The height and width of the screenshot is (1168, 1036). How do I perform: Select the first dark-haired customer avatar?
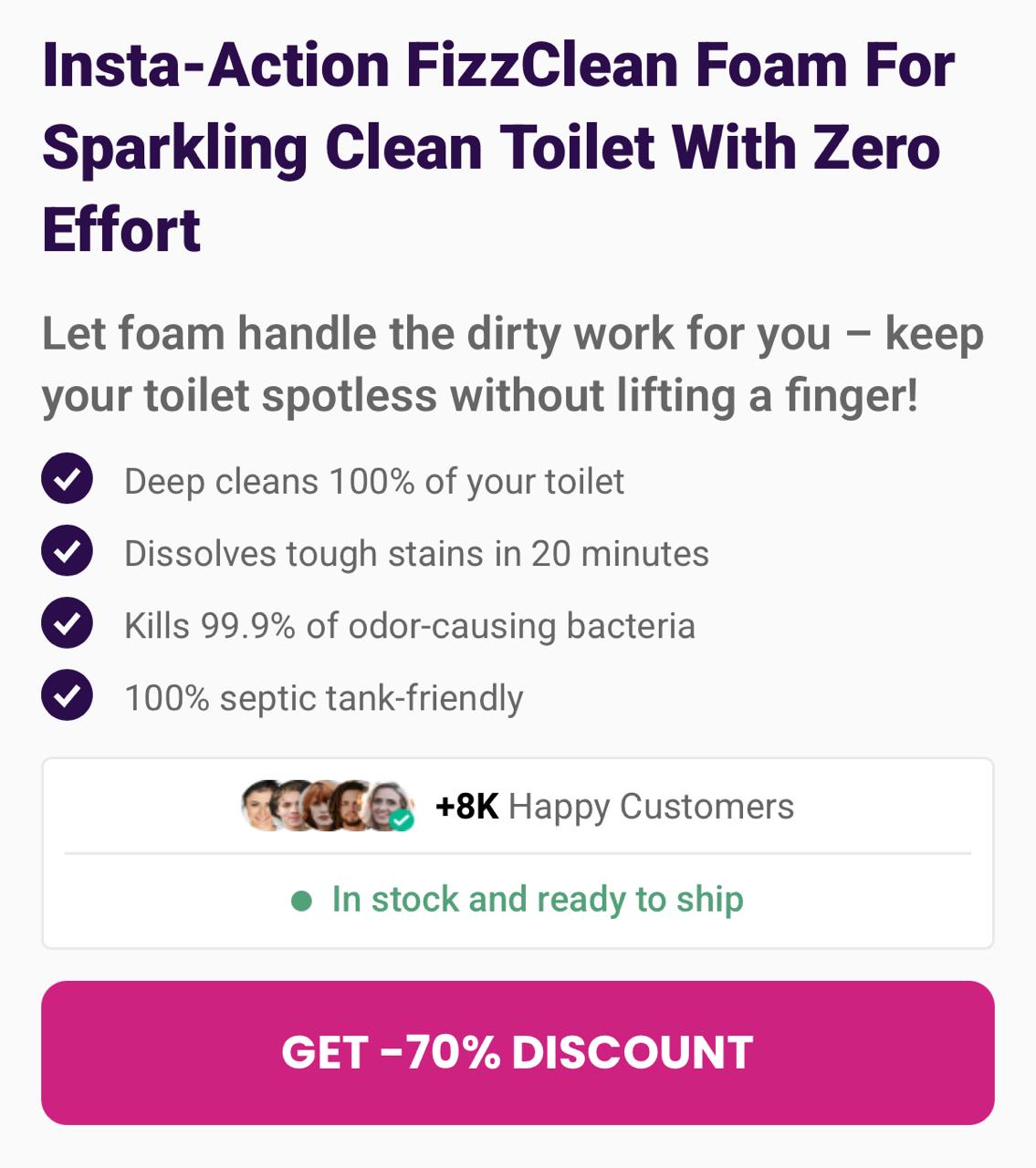coord(262,805)
